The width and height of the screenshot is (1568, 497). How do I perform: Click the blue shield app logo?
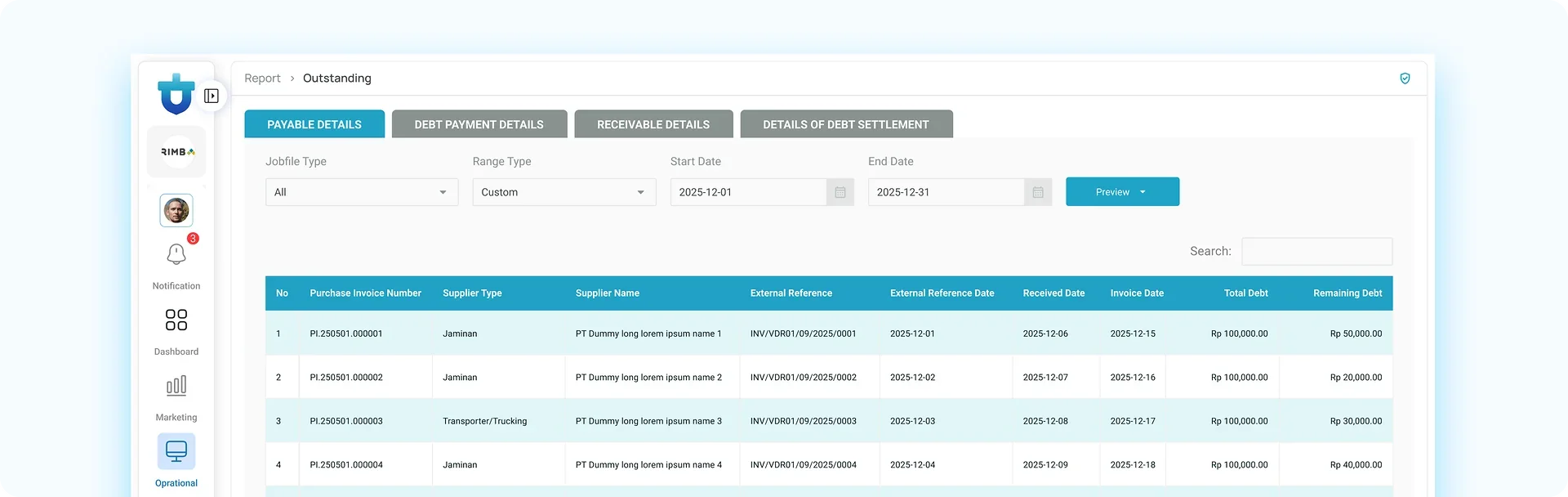click(176, 93)
